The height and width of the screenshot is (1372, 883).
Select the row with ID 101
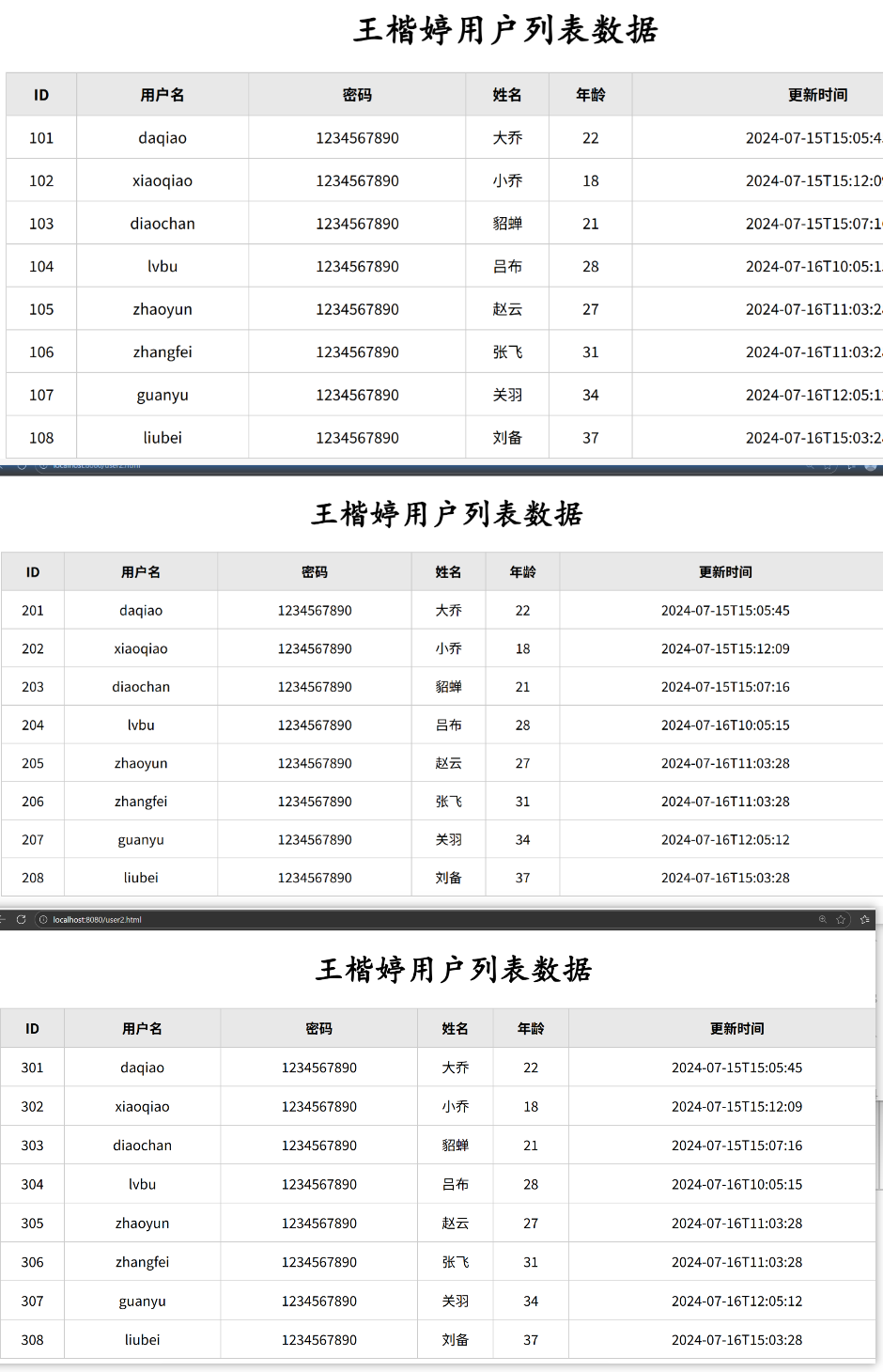pyautogui.click(x=41, y=138)
